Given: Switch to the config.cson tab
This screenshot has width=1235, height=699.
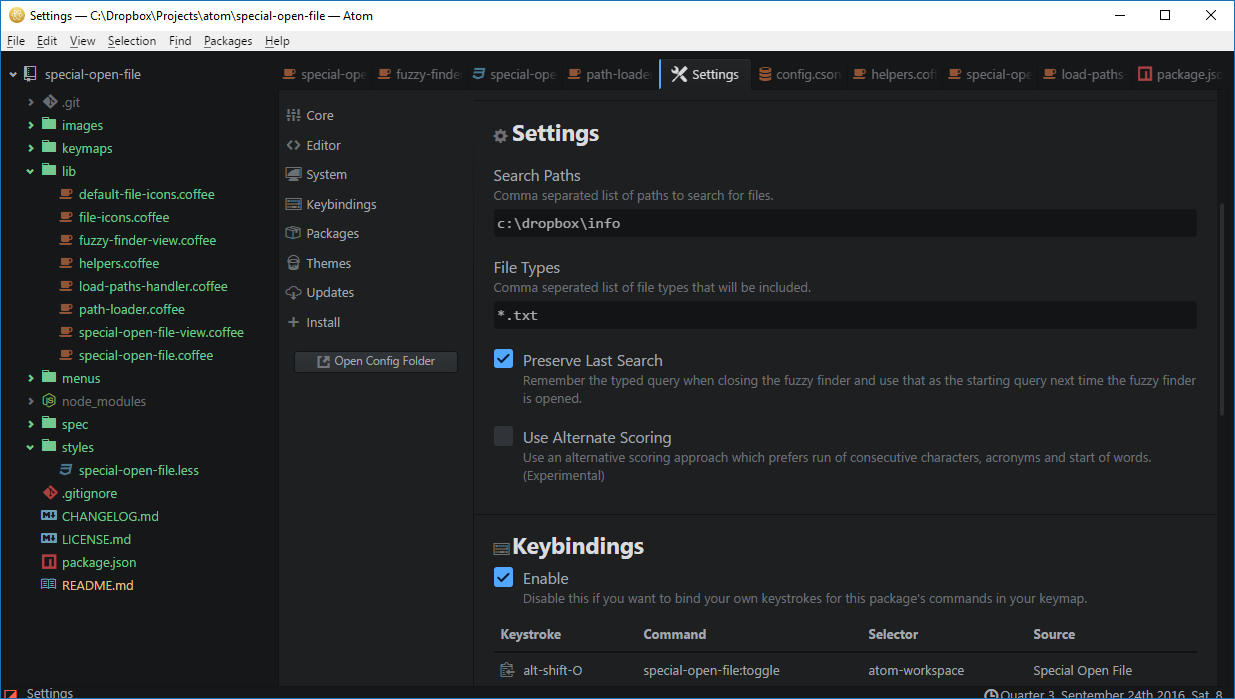Looking at the screenshot, I should (799, 74).
